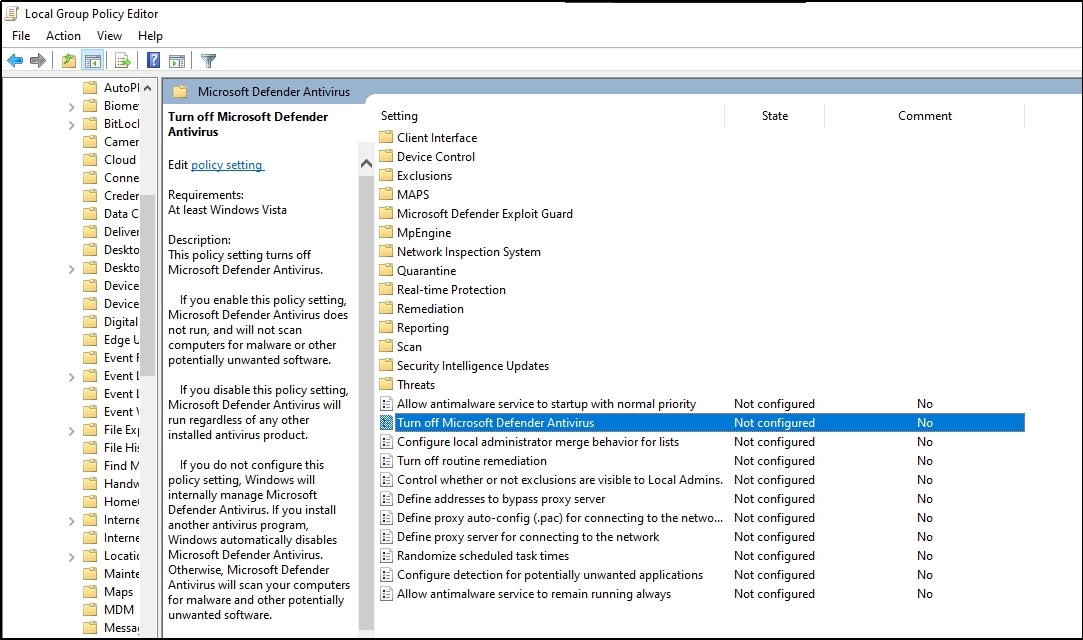
Task: Select the Exclusions folder
Action: [x=416, y=175]
